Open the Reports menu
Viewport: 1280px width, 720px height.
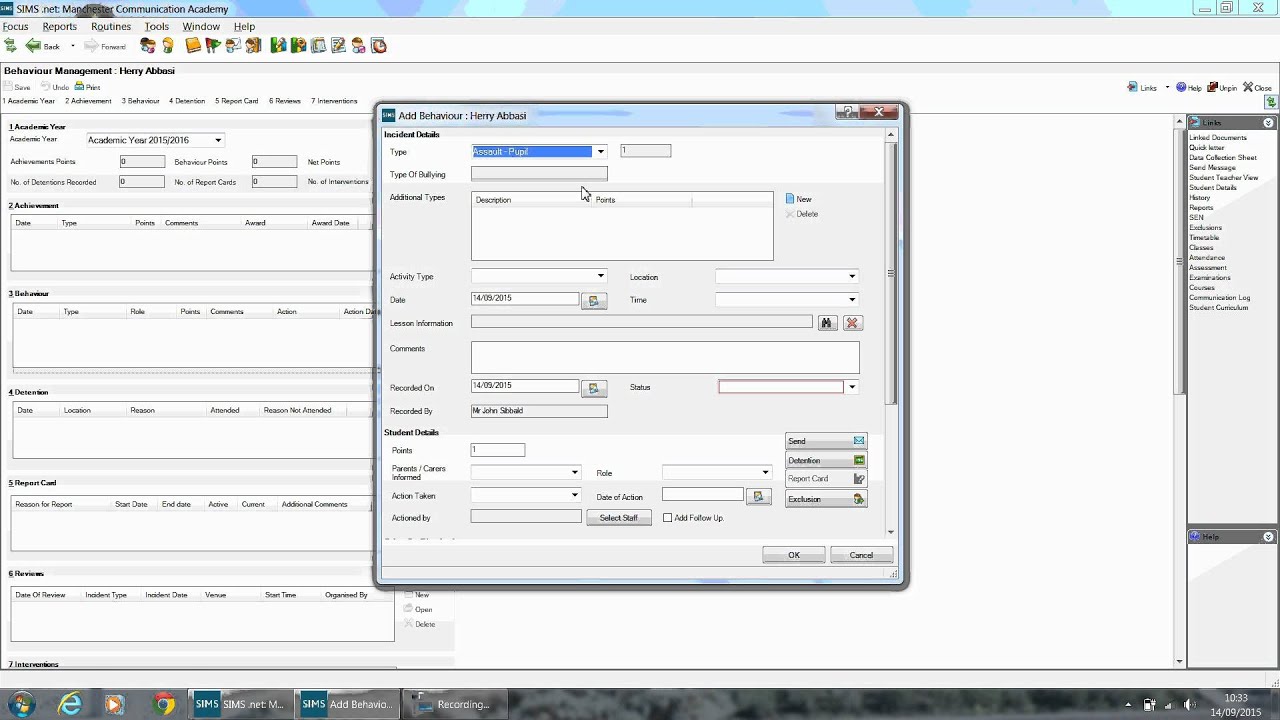point(59,26)
